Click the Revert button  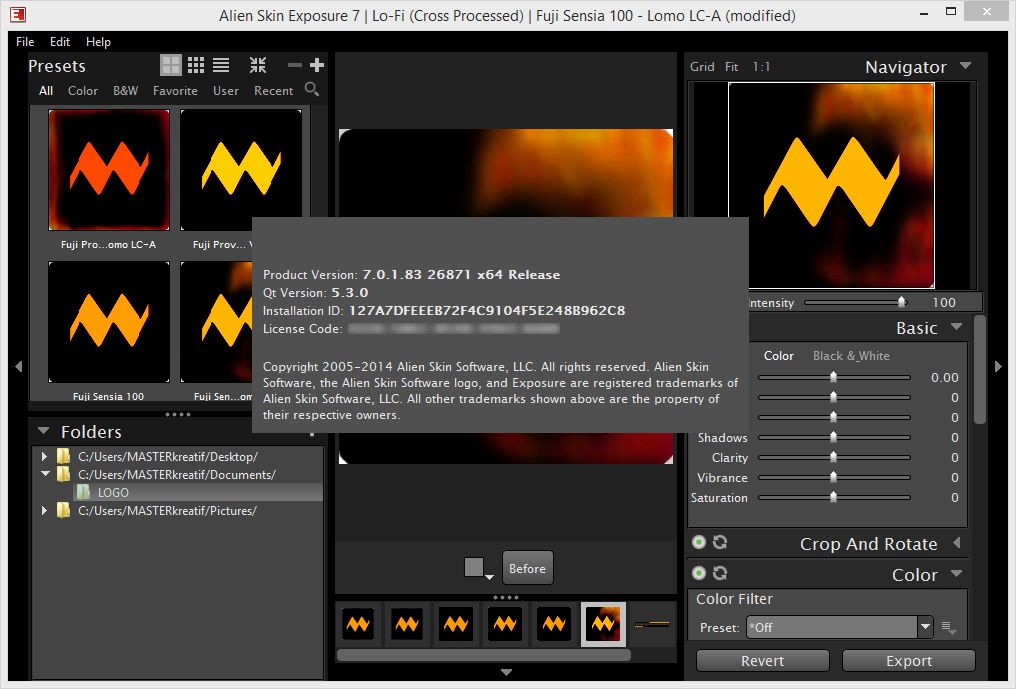[x=763, y=661]
